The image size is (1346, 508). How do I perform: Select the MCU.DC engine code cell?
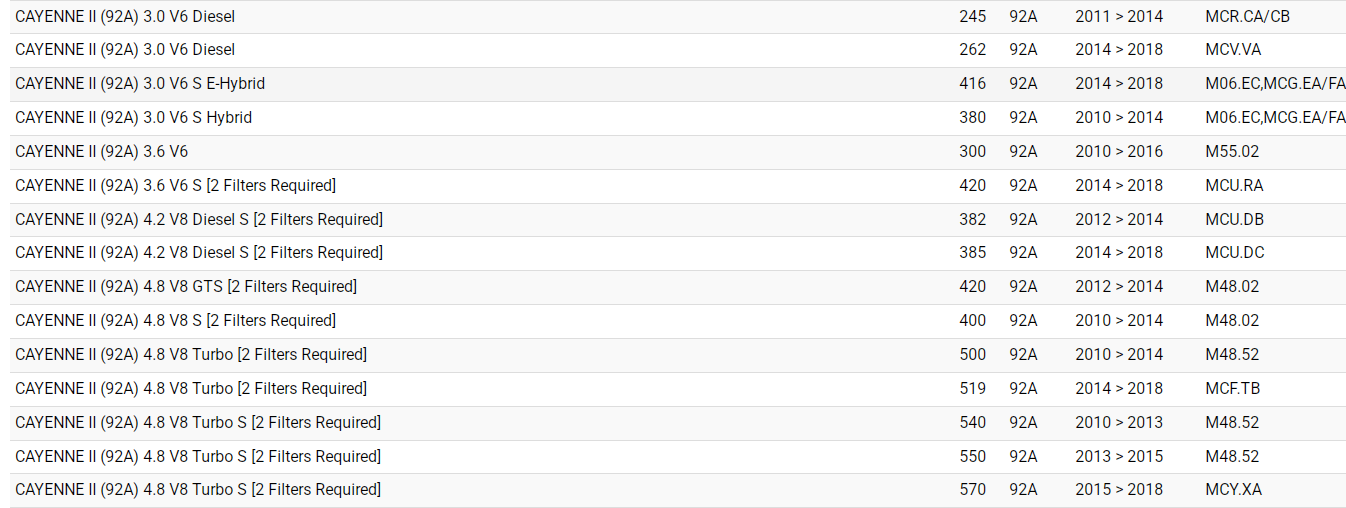(x=1234, y=253)
